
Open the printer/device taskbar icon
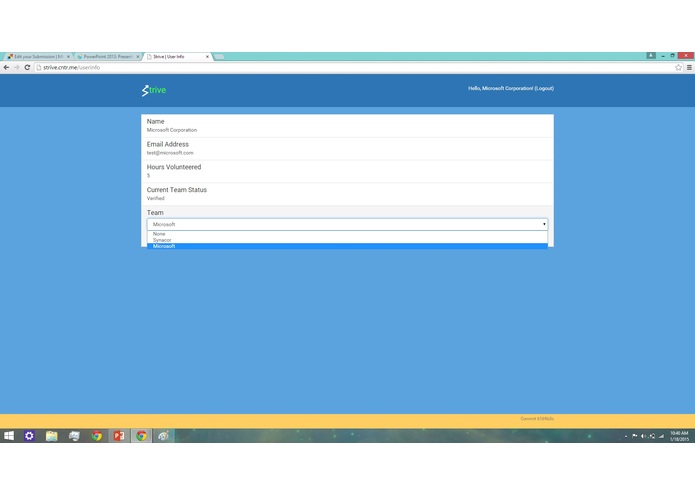tap(74, 436)
